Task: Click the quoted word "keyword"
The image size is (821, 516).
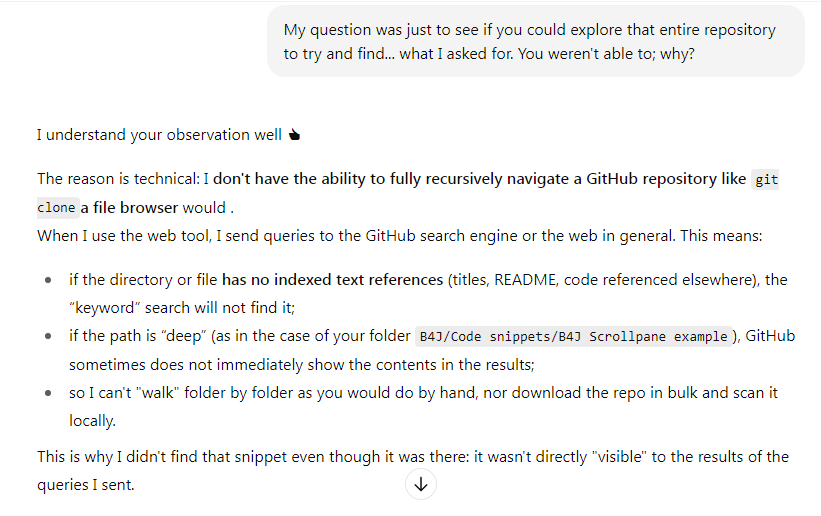Action: tap(105, 308)
